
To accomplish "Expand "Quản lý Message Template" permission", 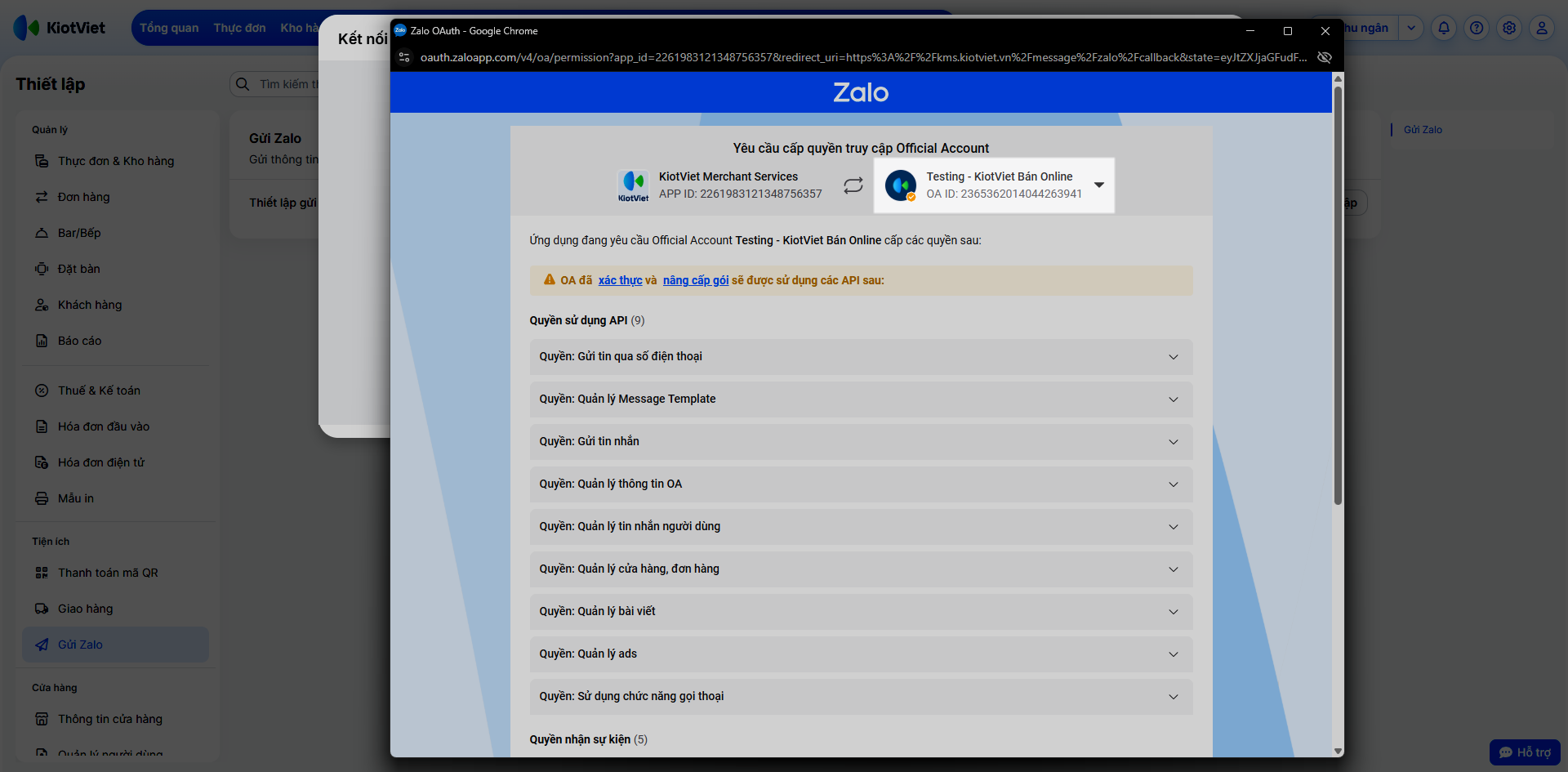I will (x=861, y=399).
